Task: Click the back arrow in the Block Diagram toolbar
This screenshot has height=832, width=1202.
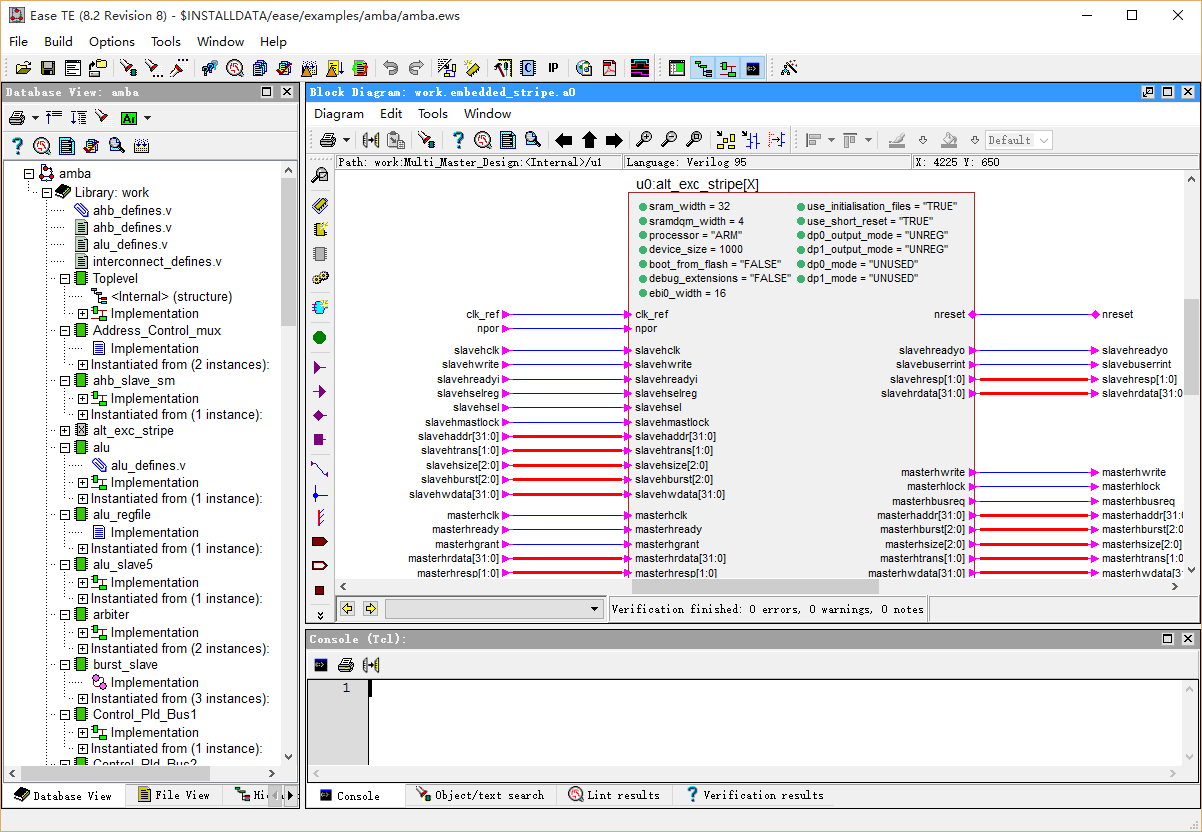Action: coord(564,140)
